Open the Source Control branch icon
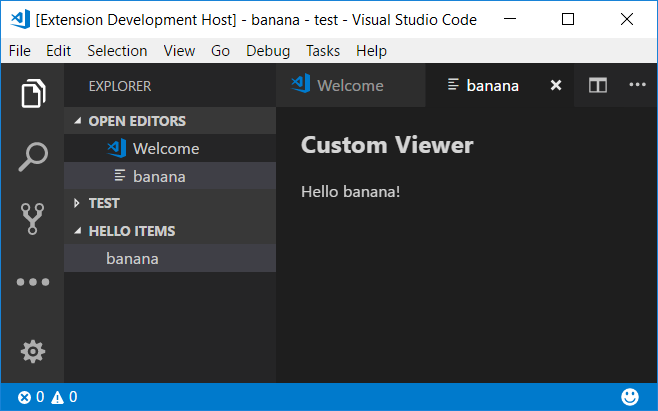The image size is (658, 411). click(x=32, y=219)
